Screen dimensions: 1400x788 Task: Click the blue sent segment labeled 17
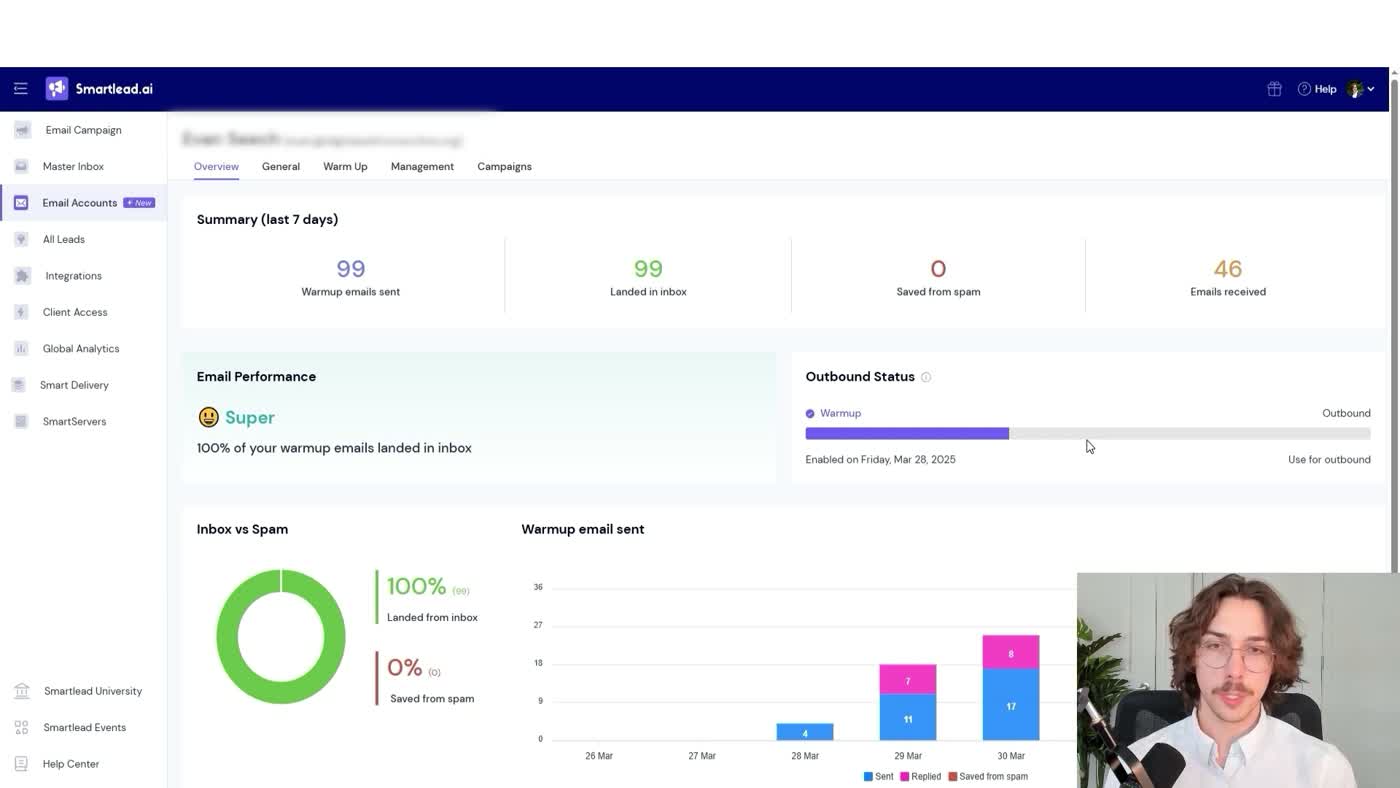pyautogui.click(x=1011, y=705)
